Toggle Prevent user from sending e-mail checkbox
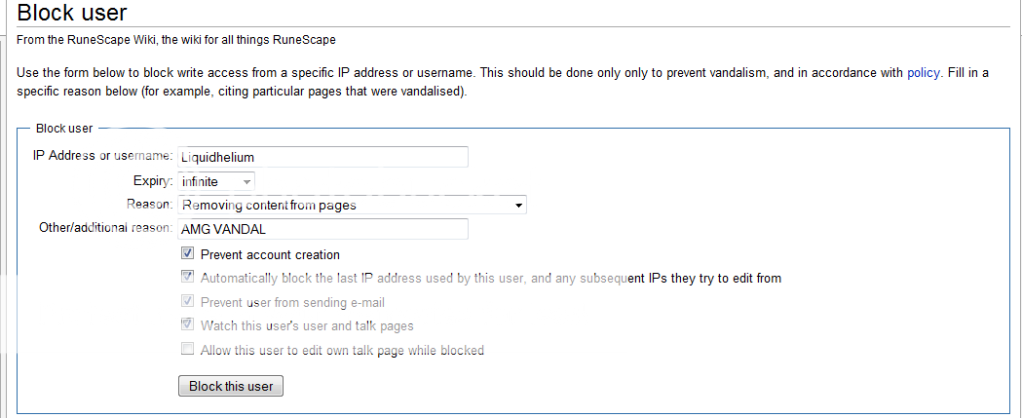Image resolution: width=1022 pixels, height=418 pixels. tap(187, 302)
